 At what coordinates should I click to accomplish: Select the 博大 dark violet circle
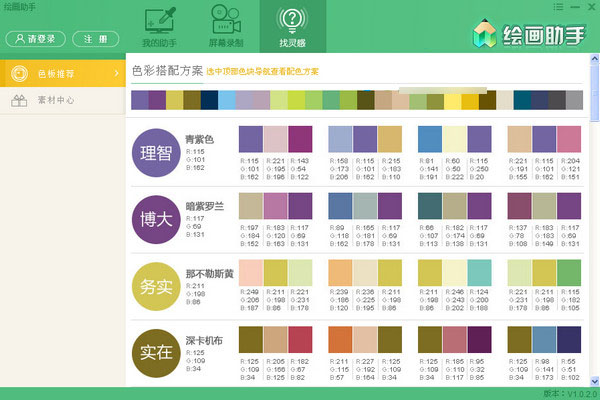157,217
